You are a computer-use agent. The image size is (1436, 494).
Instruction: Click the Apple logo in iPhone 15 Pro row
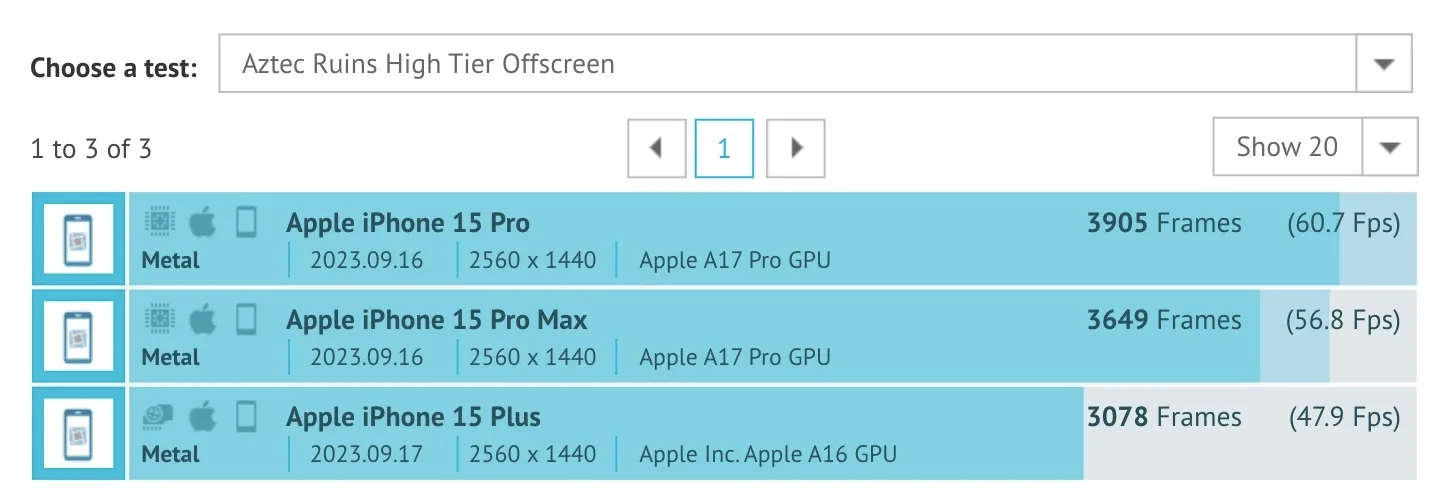tap(203, 221)
